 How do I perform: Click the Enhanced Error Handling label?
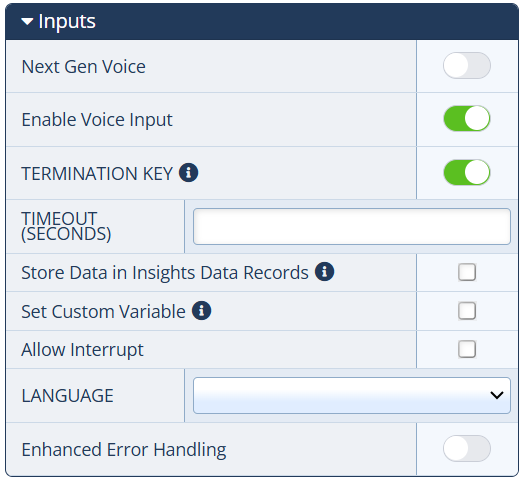[x=124, y=450]
